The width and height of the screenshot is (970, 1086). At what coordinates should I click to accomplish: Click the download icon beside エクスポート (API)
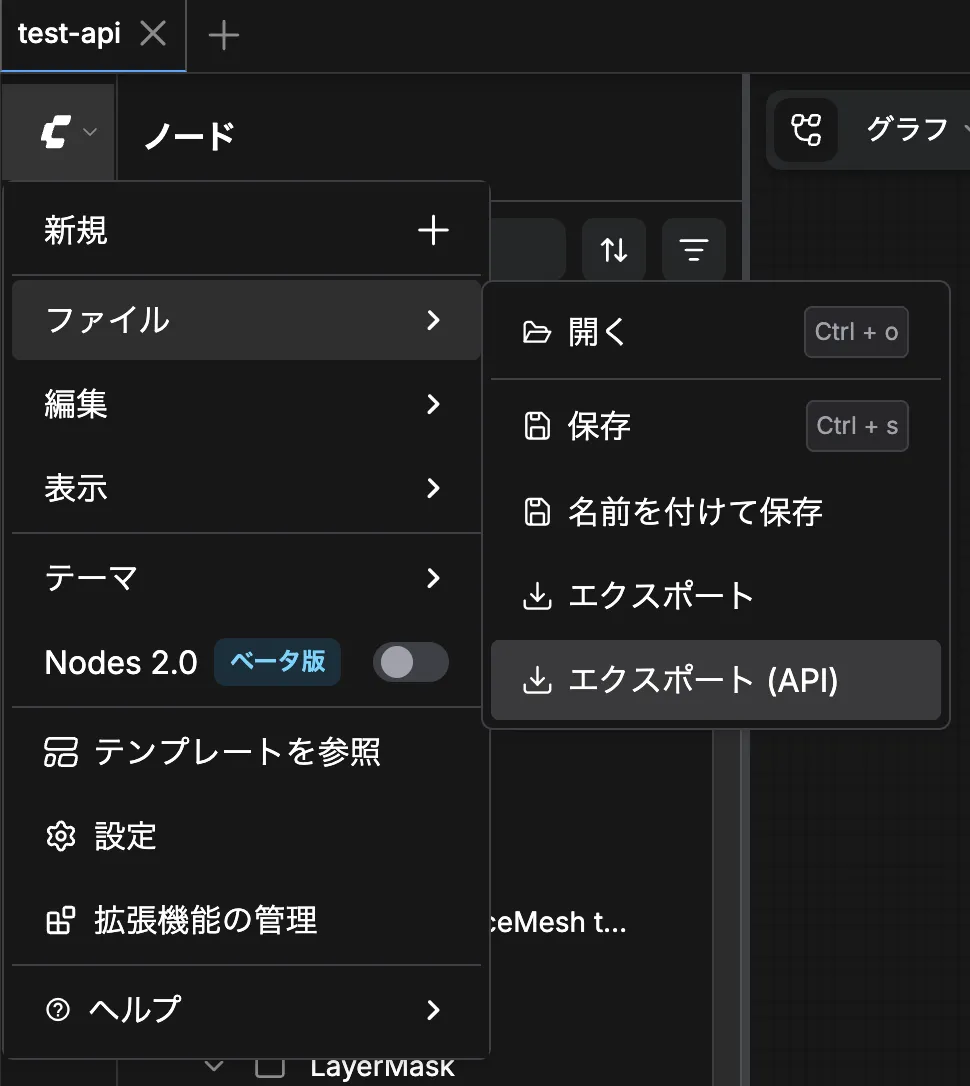tap(537, 680)
